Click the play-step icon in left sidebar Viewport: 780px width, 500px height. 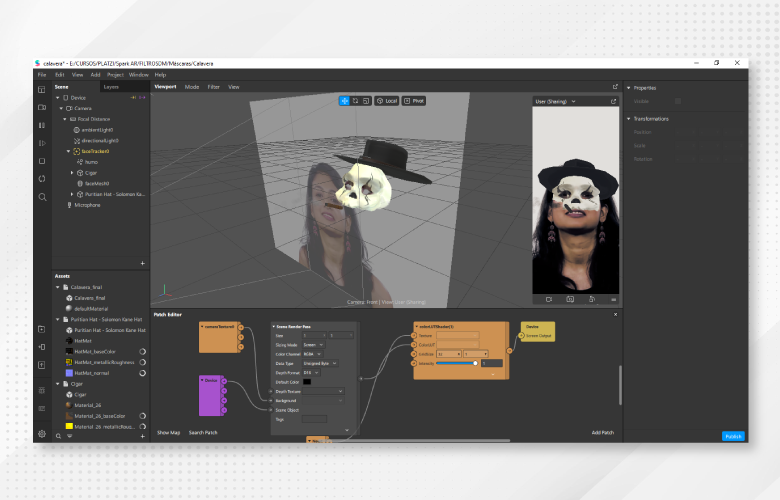click(42, 143)
